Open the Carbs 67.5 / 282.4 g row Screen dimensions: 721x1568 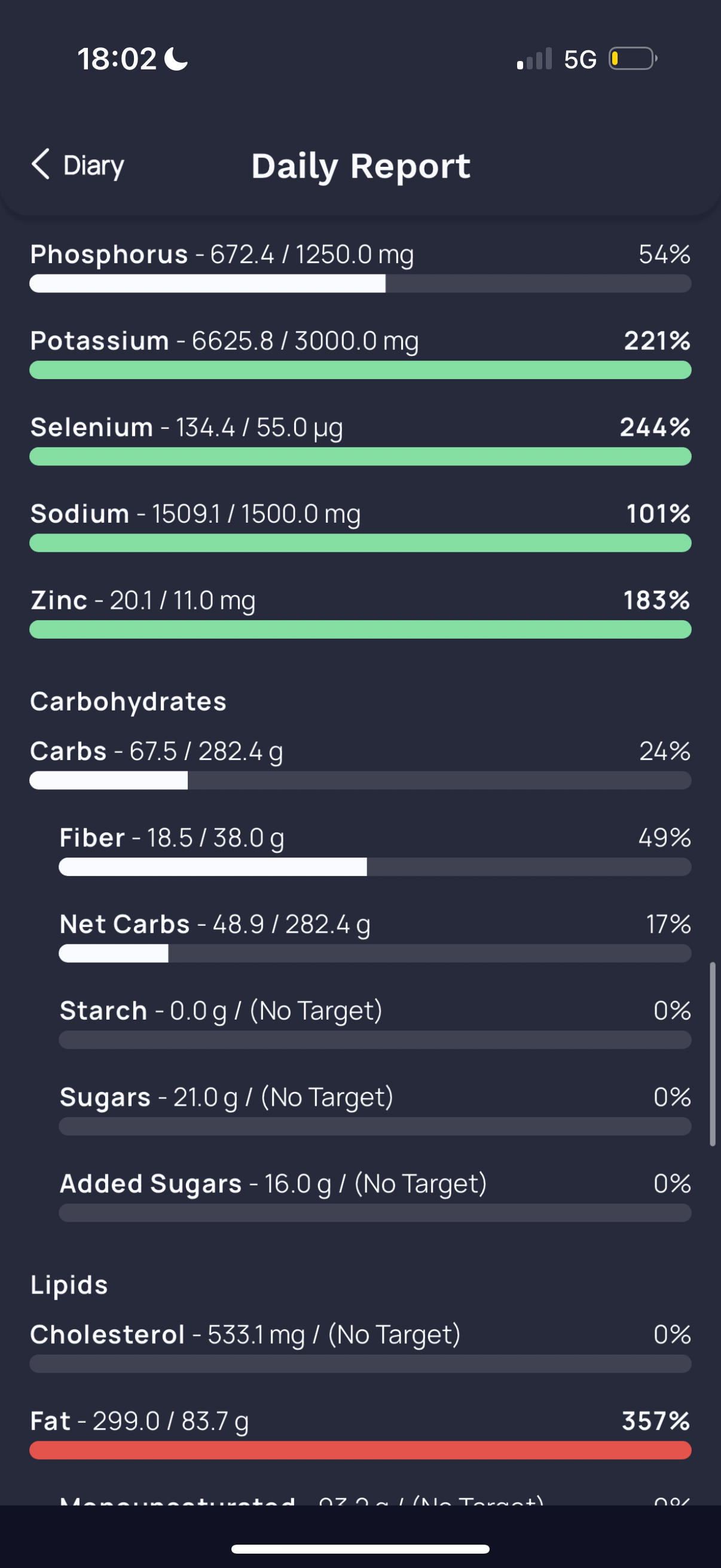[x=360, y=763]
